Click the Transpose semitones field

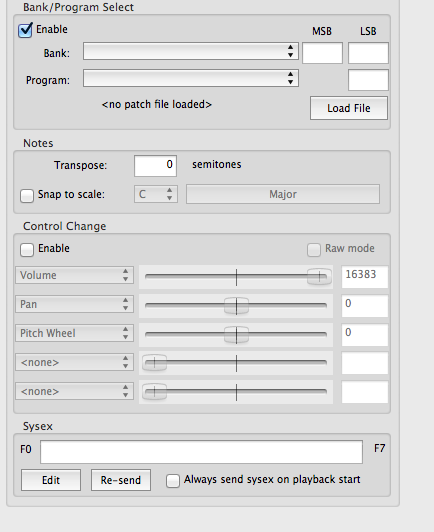(155, 166)
